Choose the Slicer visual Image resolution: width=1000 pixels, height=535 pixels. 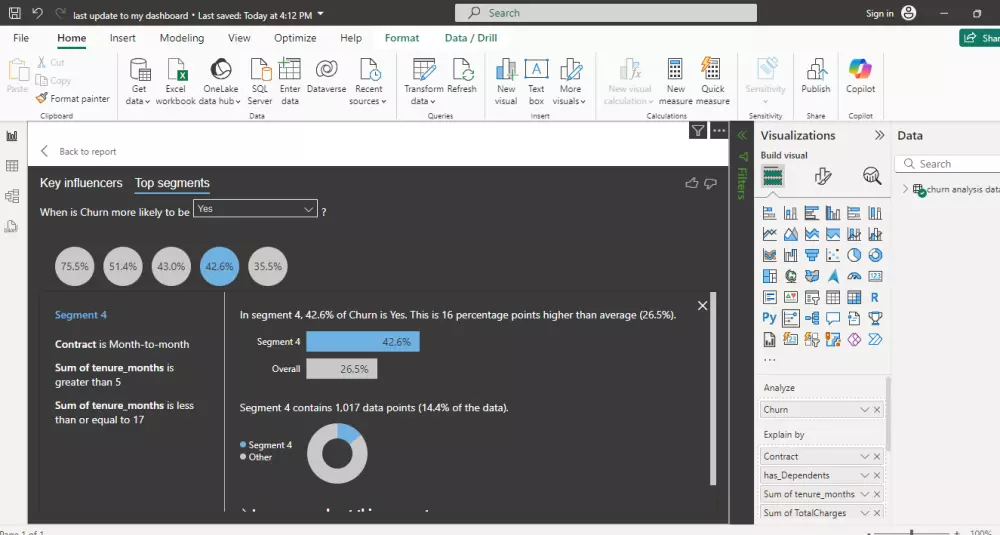click(812, 297)
